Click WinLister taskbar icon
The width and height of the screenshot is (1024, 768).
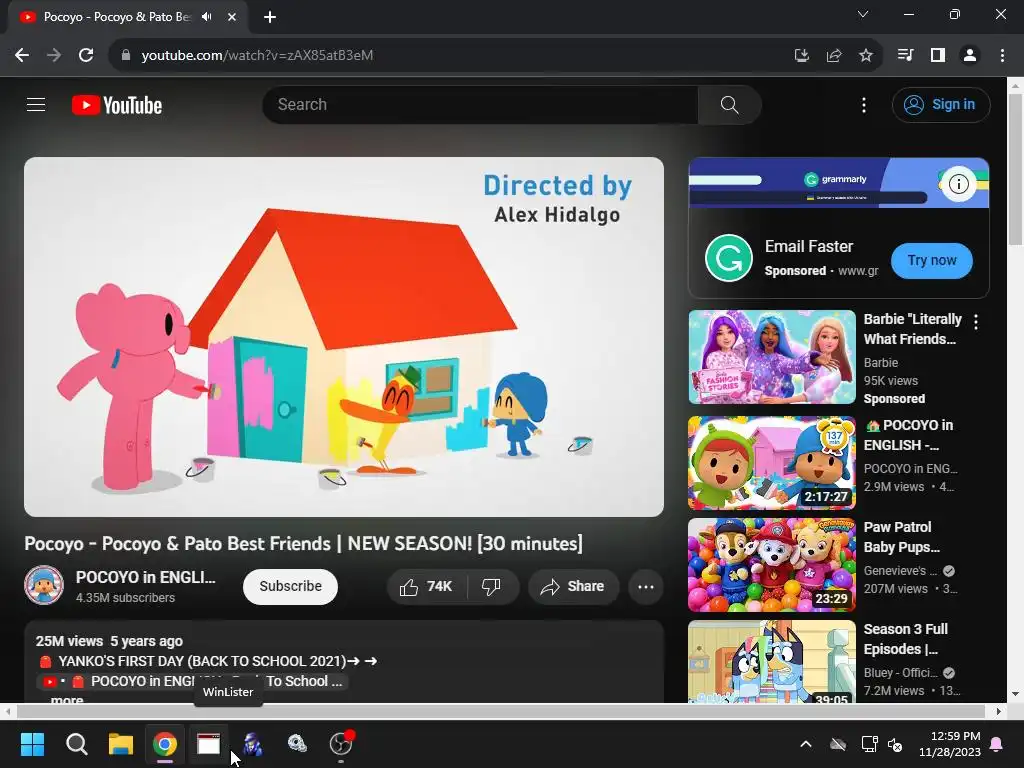209,744
